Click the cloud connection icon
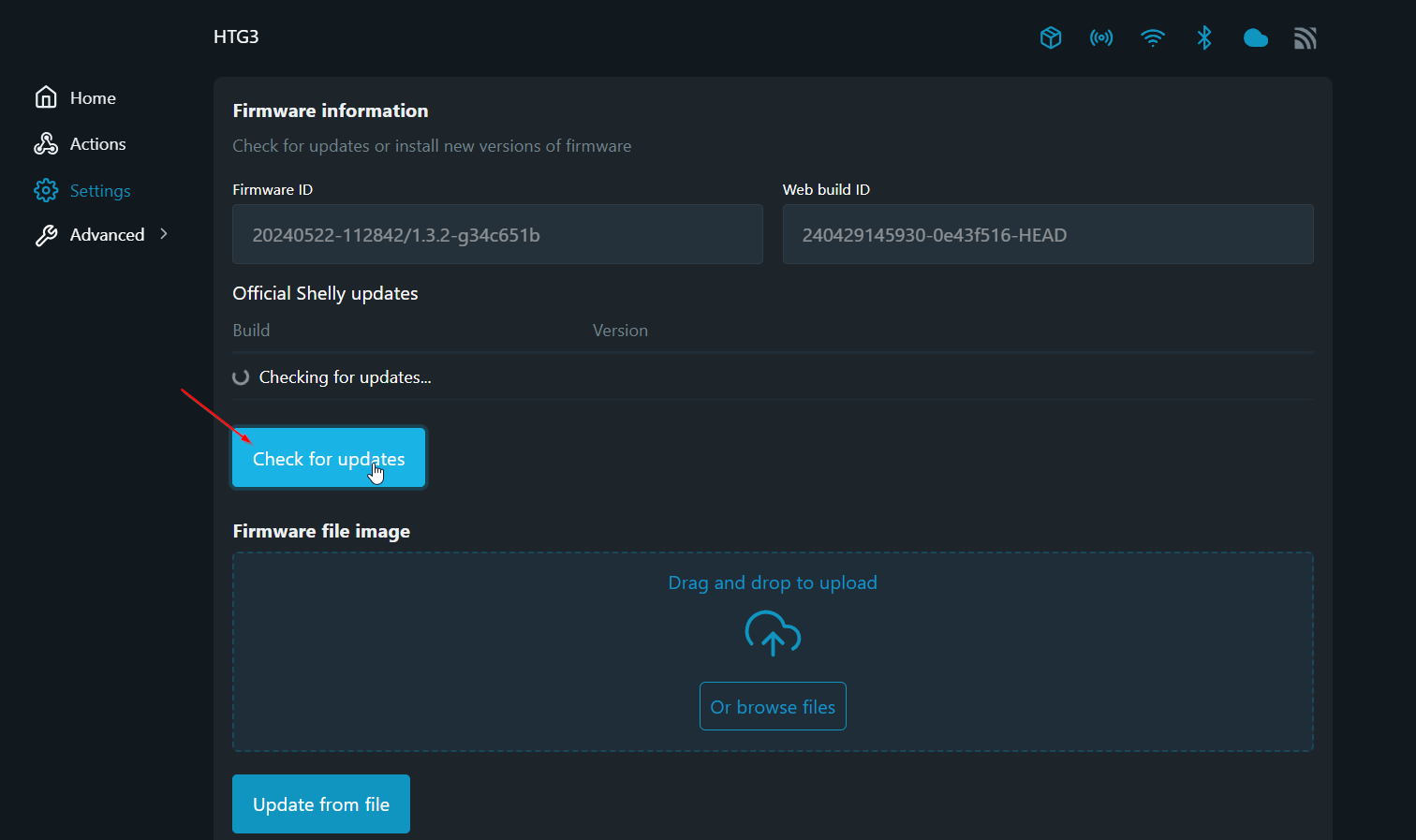This screenshot has height=840, width=1416. point(1255,37)
